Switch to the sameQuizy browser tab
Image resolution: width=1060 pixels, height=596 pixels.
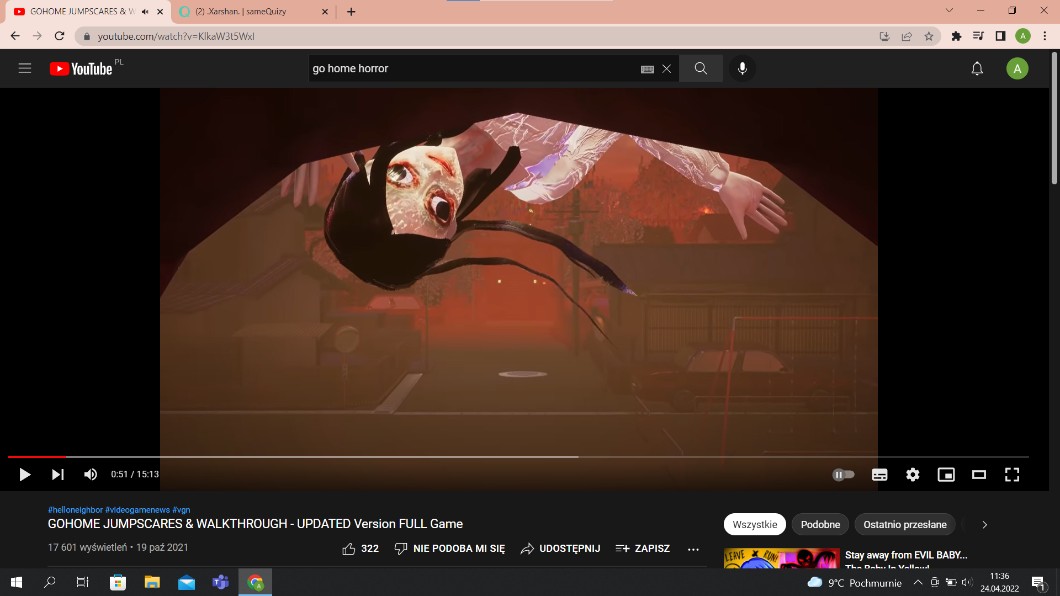point(250,12)
